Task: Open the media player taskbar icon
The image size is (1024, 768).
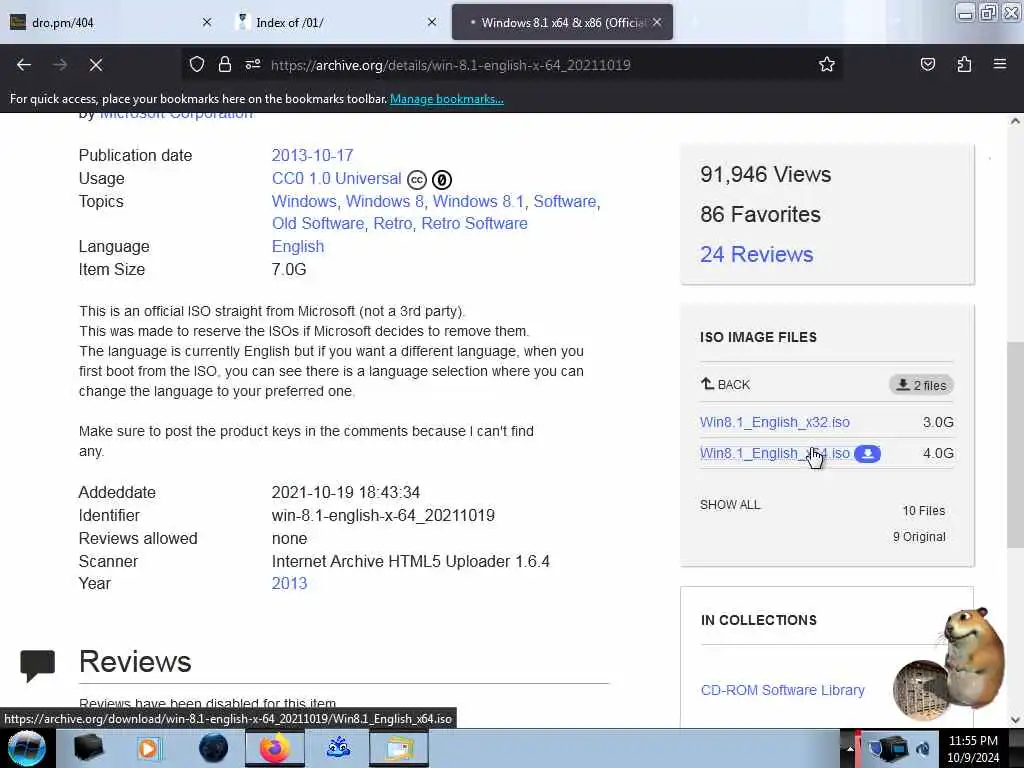Action: pyautogui.click(x=150, y=748)
